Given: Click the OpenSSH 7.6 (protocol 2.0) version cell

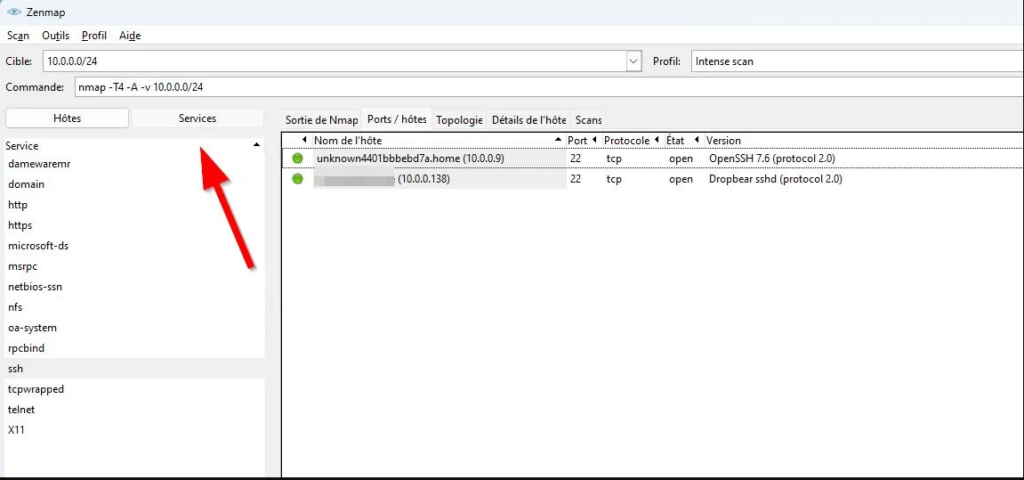Looking at the screenshot, I should tap(772, 158).
